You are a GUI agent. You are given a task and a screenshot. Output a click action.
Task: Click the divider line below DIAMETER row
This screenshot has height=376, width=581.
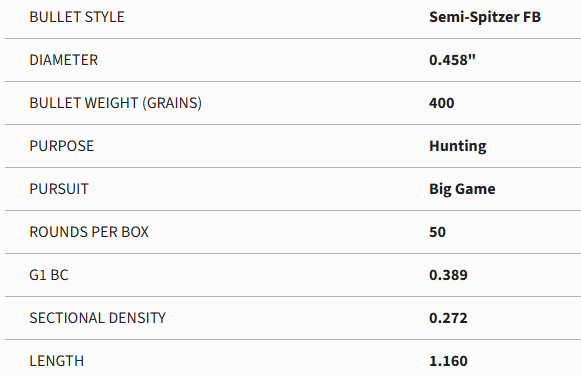coord(293,81)
